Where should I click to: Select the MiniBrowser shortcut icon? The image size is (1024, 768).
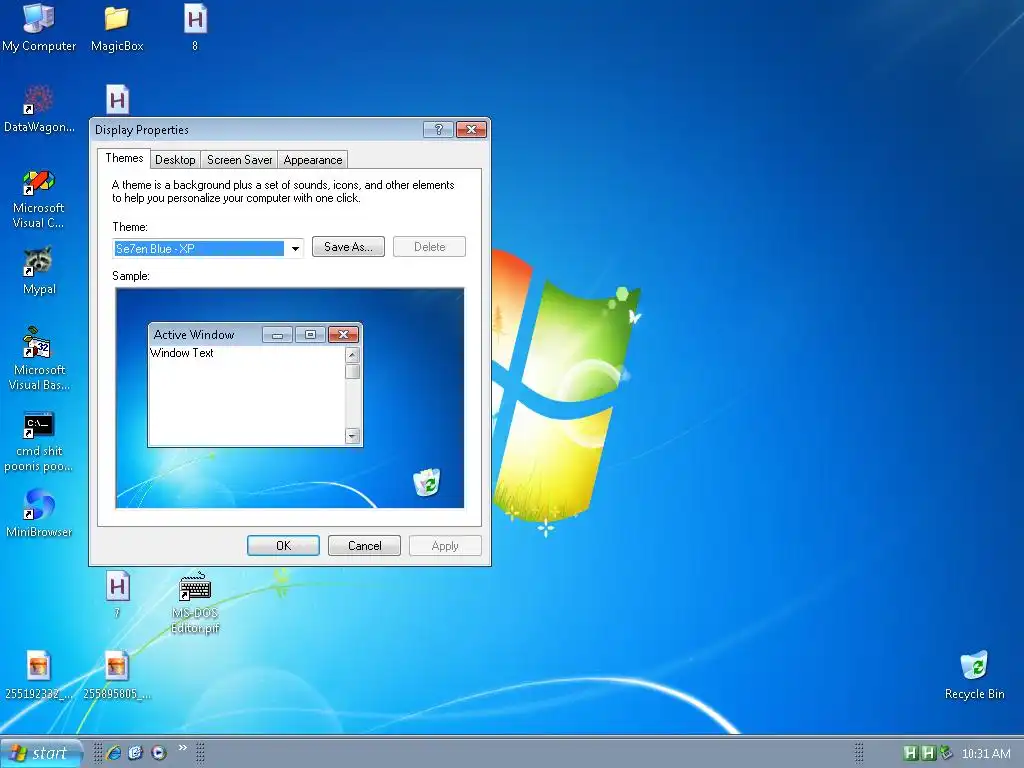coord(39,514)
